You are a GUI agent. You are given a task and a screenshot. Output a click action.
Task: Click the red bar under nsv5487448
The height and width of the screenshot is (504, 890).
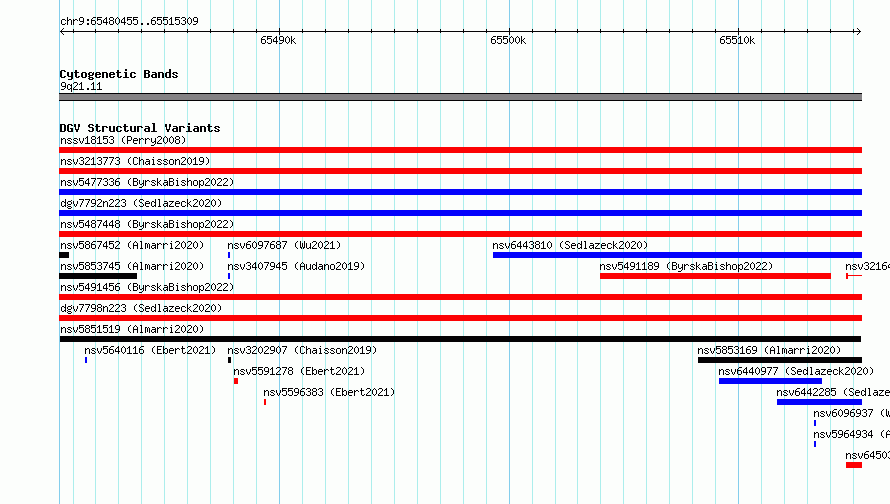click(x=460, y=234)
